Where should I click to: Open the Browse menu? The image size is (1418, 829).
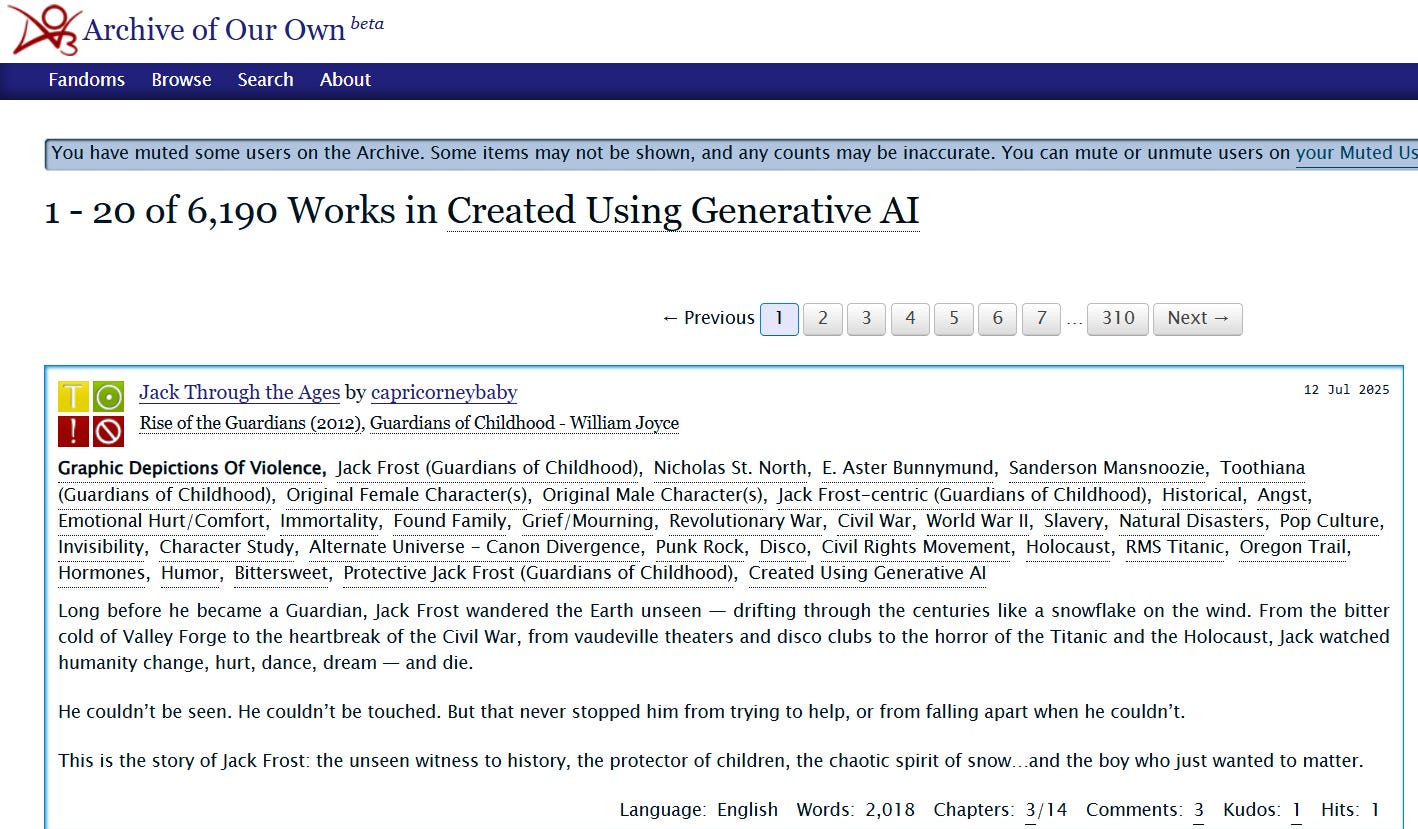coord(181,80)
